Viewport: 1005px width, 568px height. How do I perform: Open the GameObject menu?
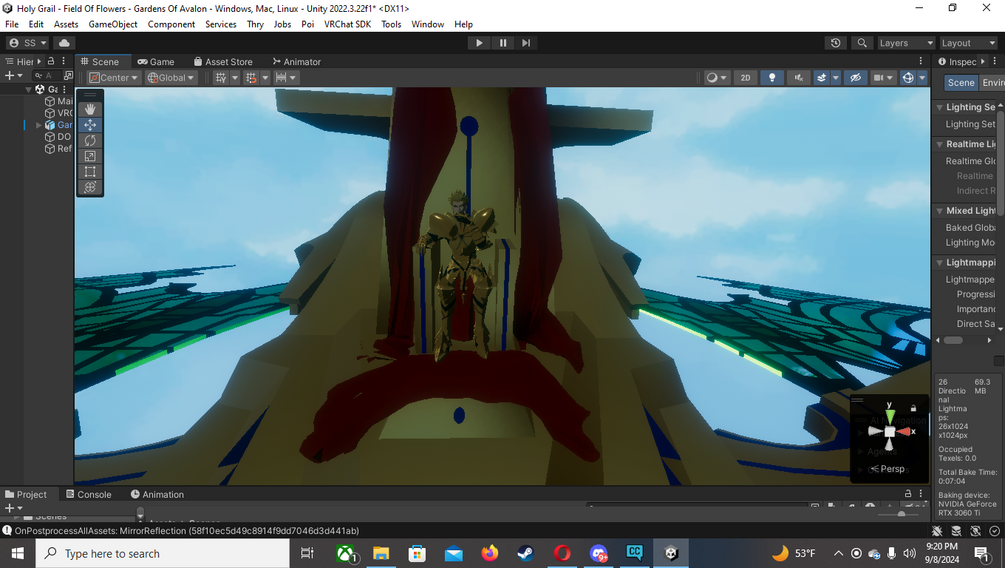click(113, 24)
